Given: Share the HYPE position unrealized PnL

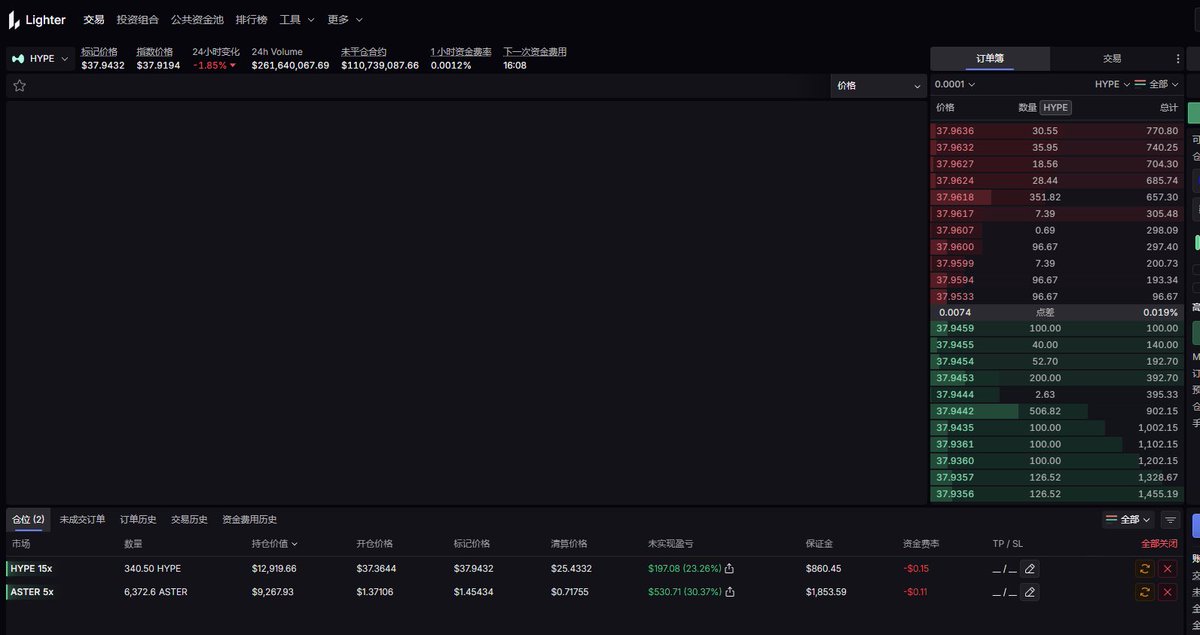Looking at the screenshot, I should [x=729, y=568].
